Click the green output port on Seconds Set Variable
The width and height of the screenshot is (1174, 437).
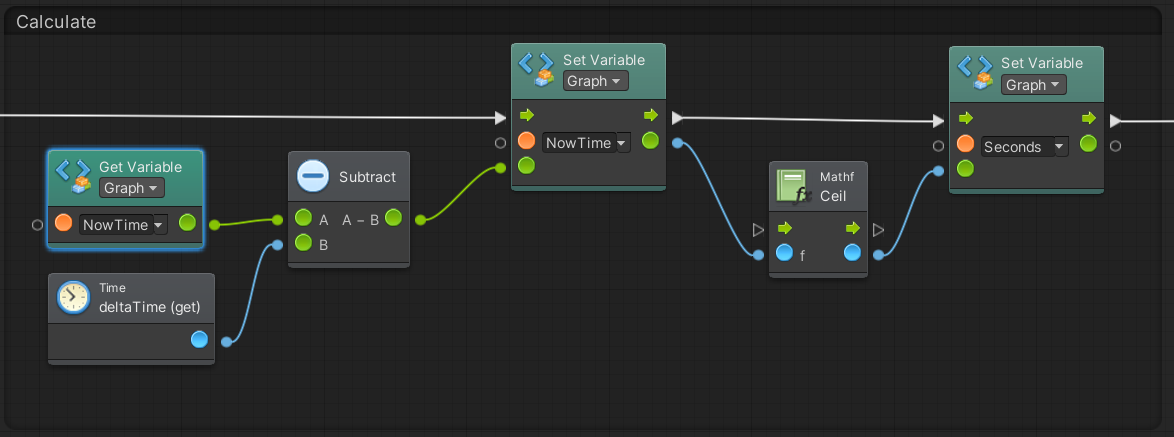(1089, 144)
